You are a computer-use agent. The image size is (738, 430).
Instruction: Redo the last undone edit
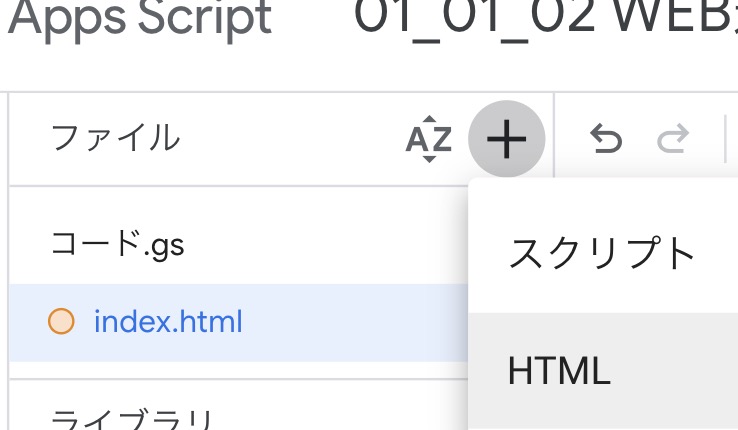click(x=672, y=140)
